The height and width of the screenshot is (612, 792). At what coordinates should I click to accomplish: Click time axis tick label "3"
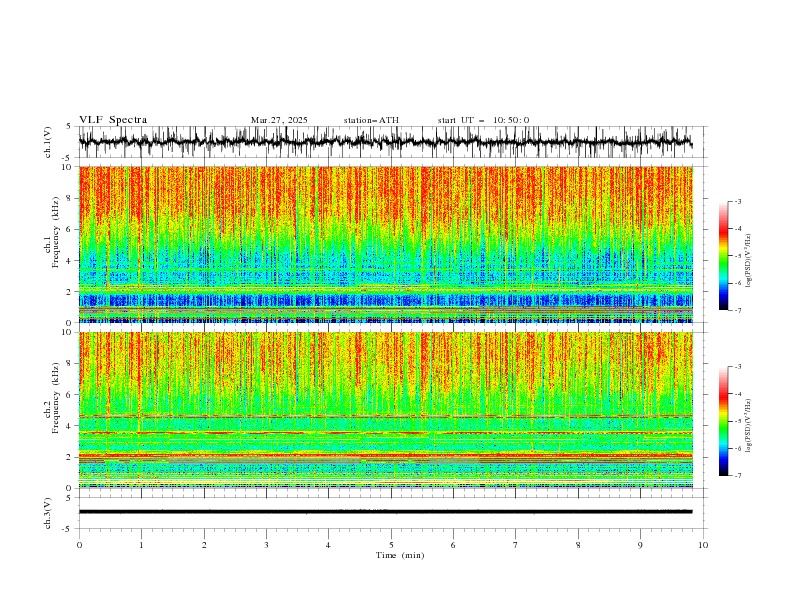pos(266,545)
